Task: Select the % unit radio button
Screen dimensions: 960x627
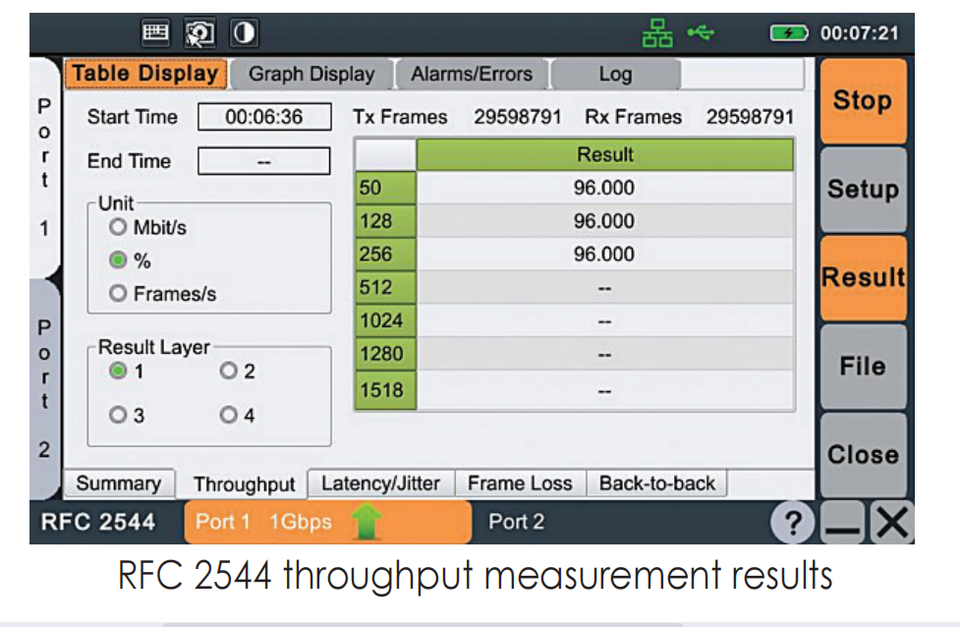Action: pyautogui.click(x=118, y=260)
